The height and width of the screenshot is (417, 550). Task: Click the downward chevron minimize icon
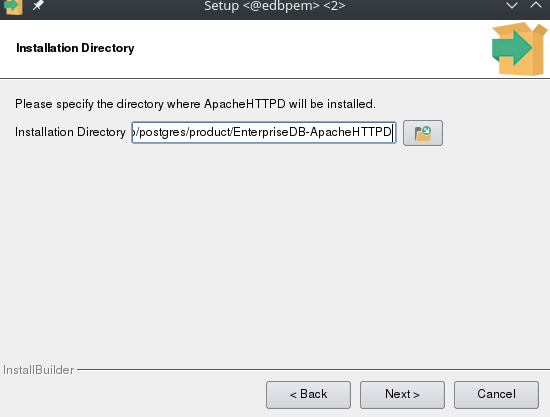click(512, 5)
